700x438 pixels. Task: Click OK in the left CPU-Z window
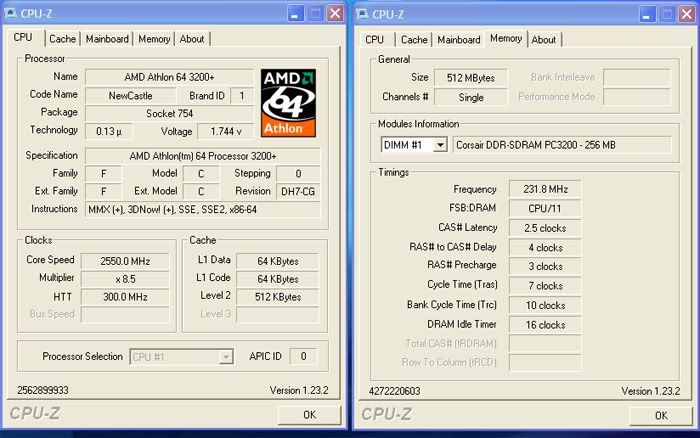(x=309, y=415)
